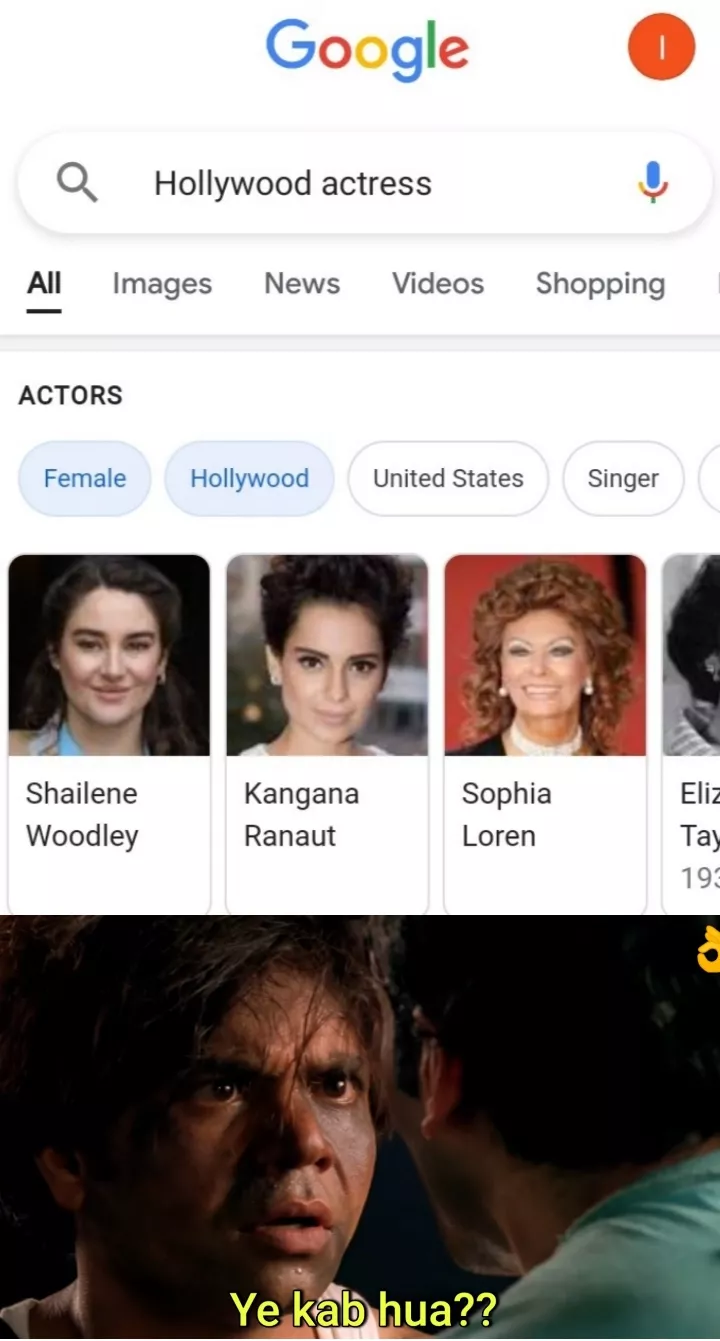The height and width of the screenshot is (1341, 720).
Task: Click Sophia Loren's photo
Action: point(544,655)
